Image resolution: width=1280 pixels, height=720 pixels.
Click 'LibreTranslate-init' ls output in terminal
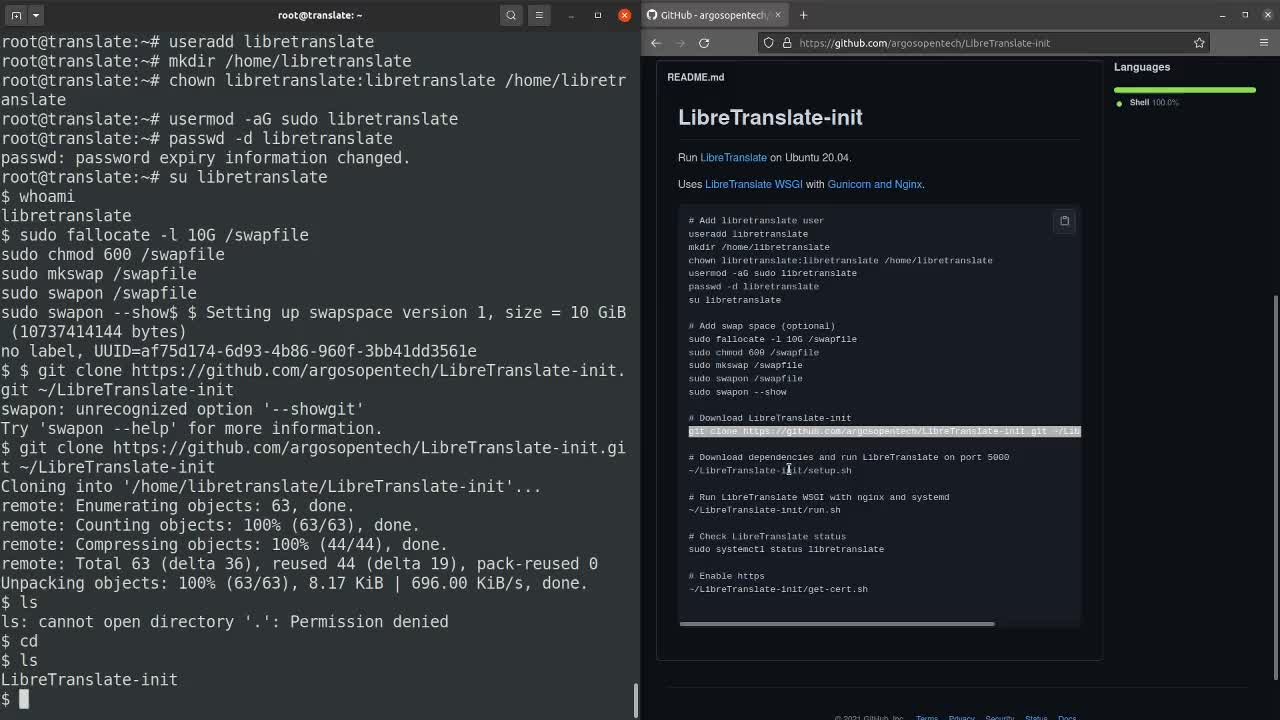coord(89,680)
